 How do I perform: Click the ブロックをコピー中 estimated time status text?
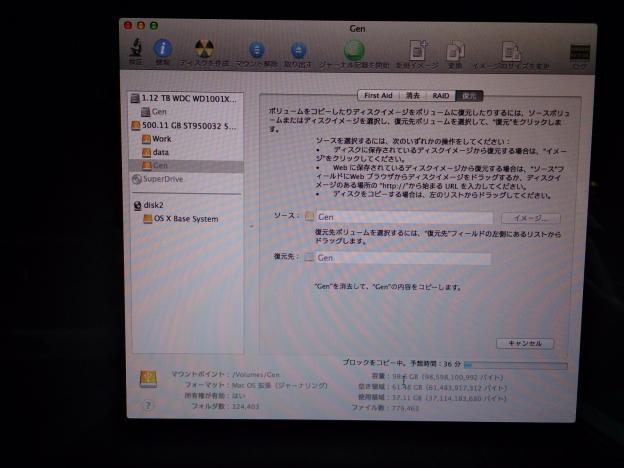tap(402, 363)
